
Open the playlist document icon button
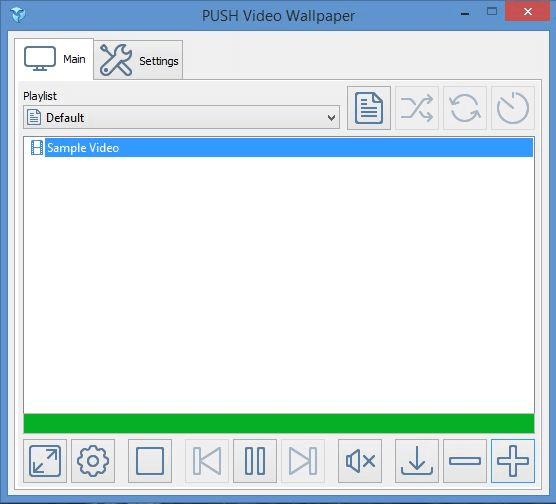tap(369, 108)
